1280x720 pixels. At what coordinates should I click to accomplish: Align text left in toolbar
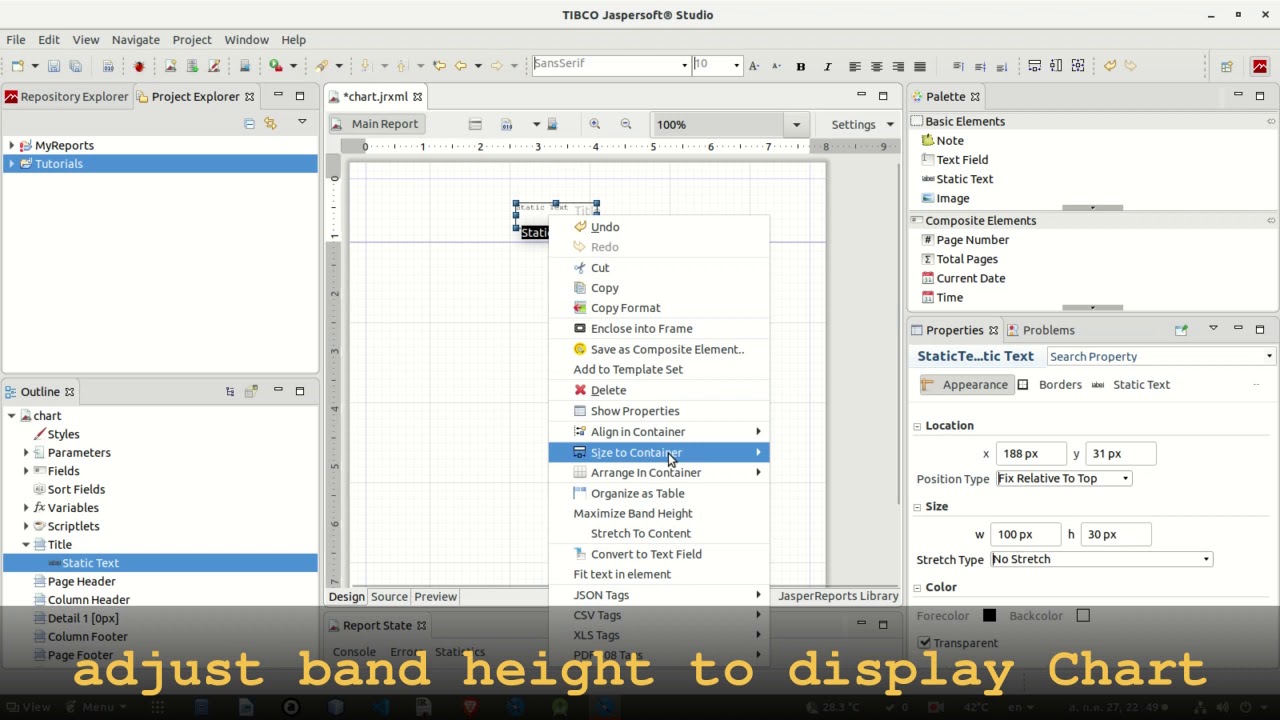coord(855,66)
